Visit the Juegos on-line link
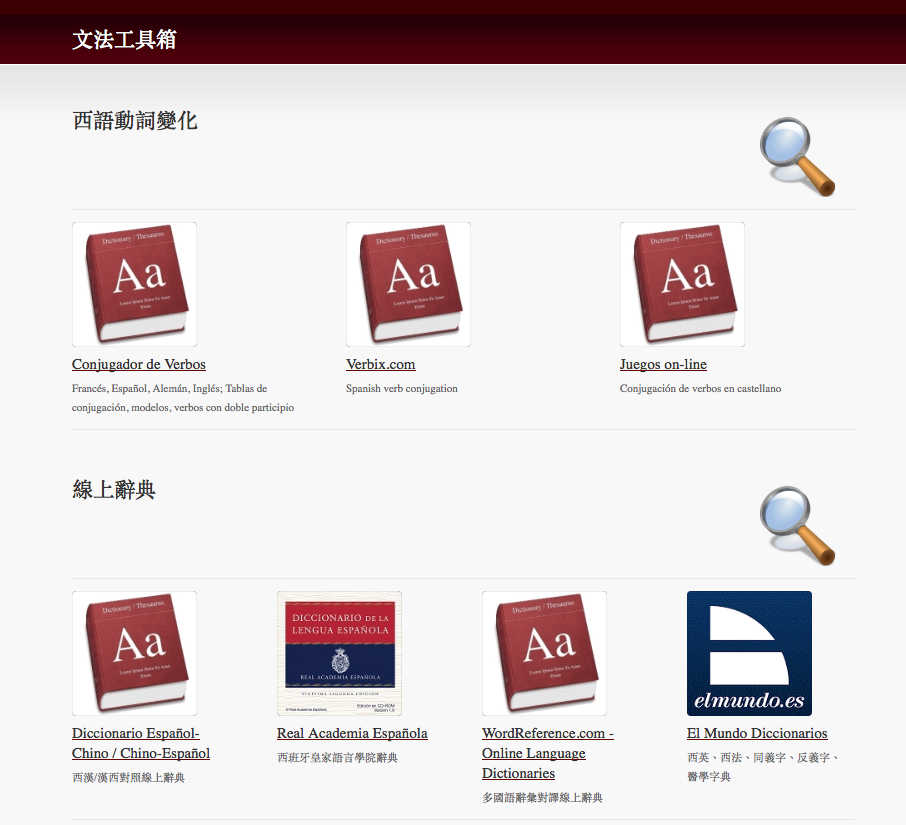Image resolution: width=906 pixels, height=825 pixels. [x=663, y=364]
